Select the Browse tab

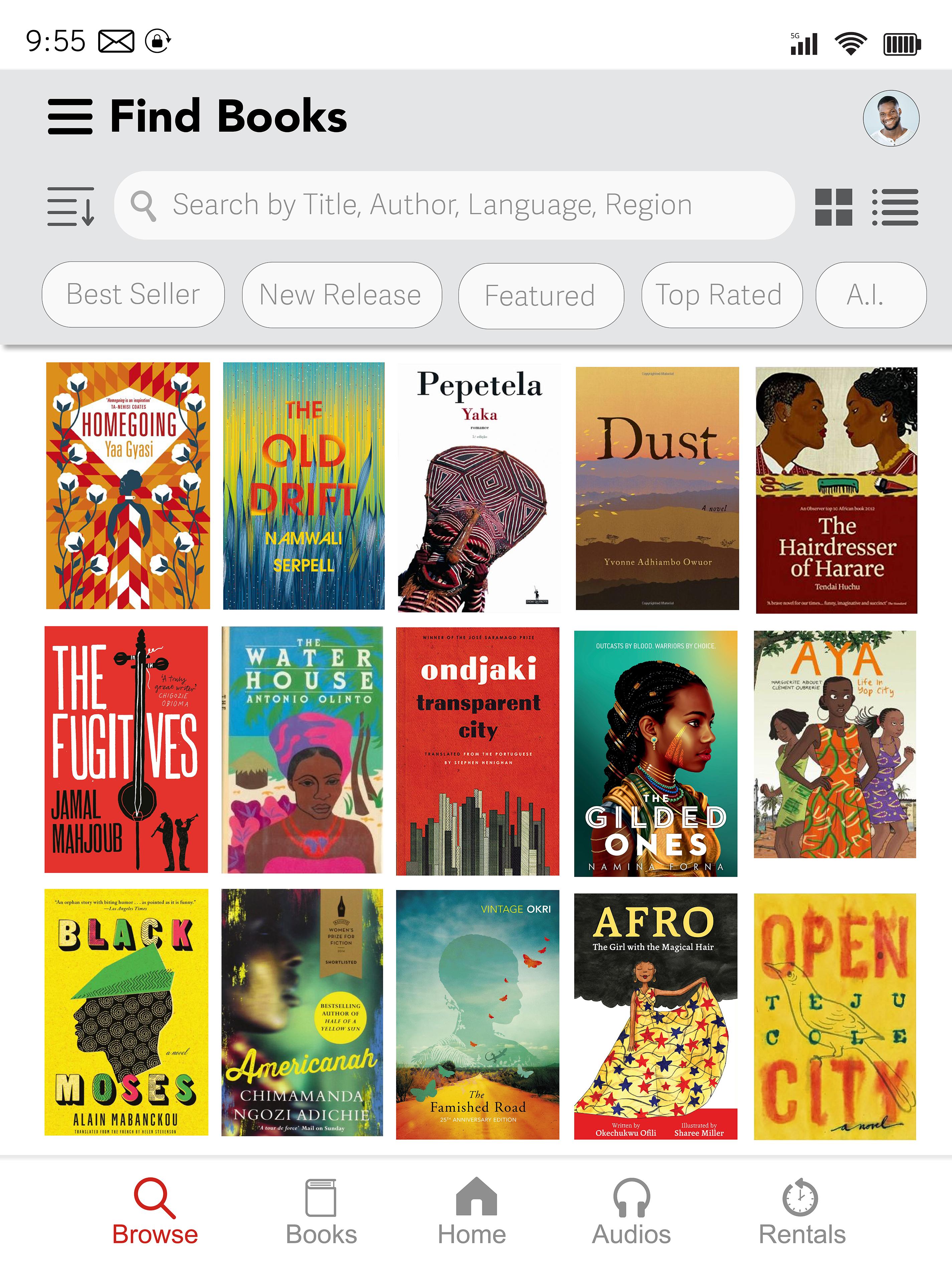[x=155, y=1212]
